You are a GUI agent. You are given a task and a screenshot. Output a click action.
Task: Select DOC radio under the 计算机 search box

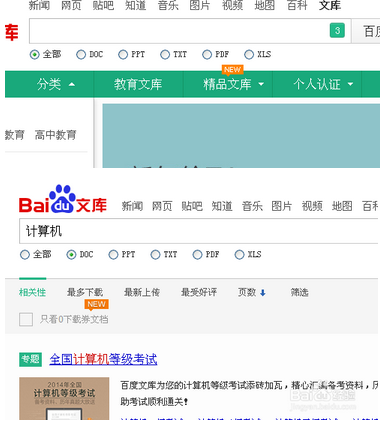71,255
